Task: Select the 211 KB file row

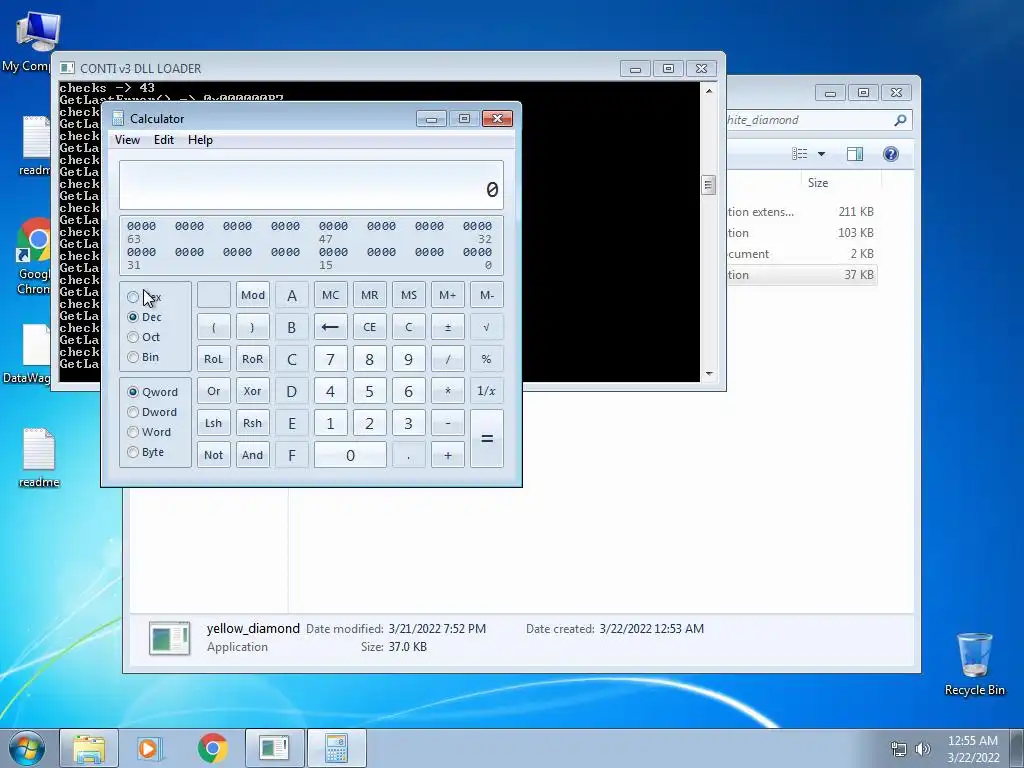Action: coord(801,212)
